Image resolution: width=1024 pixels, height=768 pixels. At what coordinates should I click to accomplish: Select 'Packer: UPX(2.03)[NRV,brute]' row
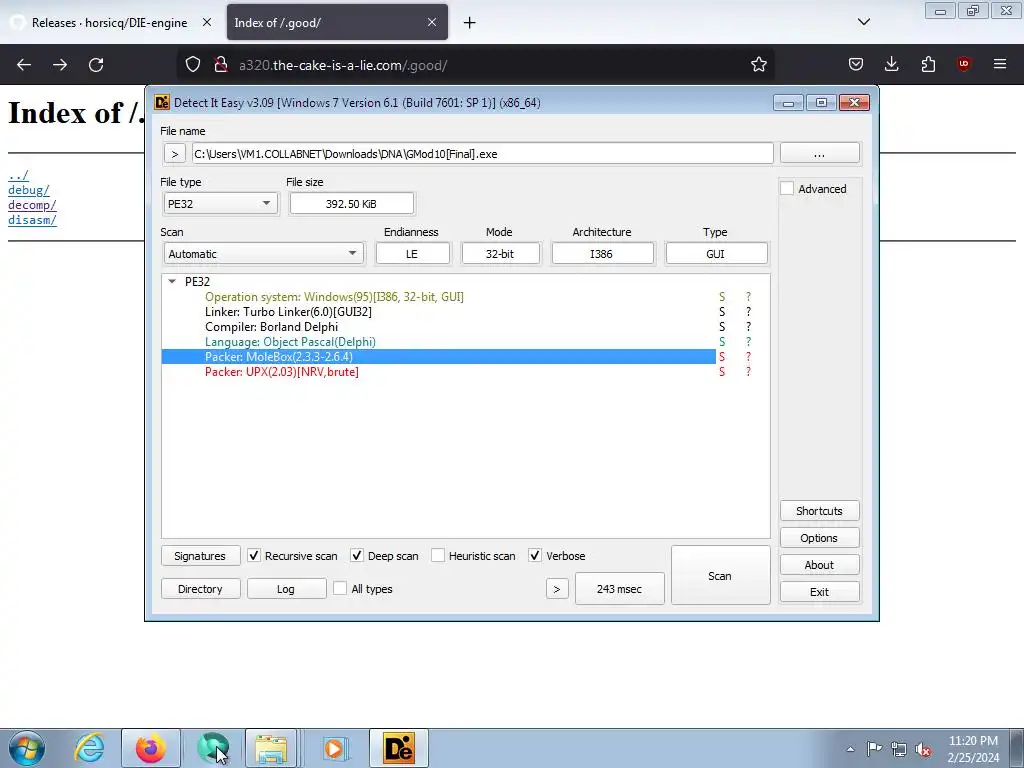(439, 372)
